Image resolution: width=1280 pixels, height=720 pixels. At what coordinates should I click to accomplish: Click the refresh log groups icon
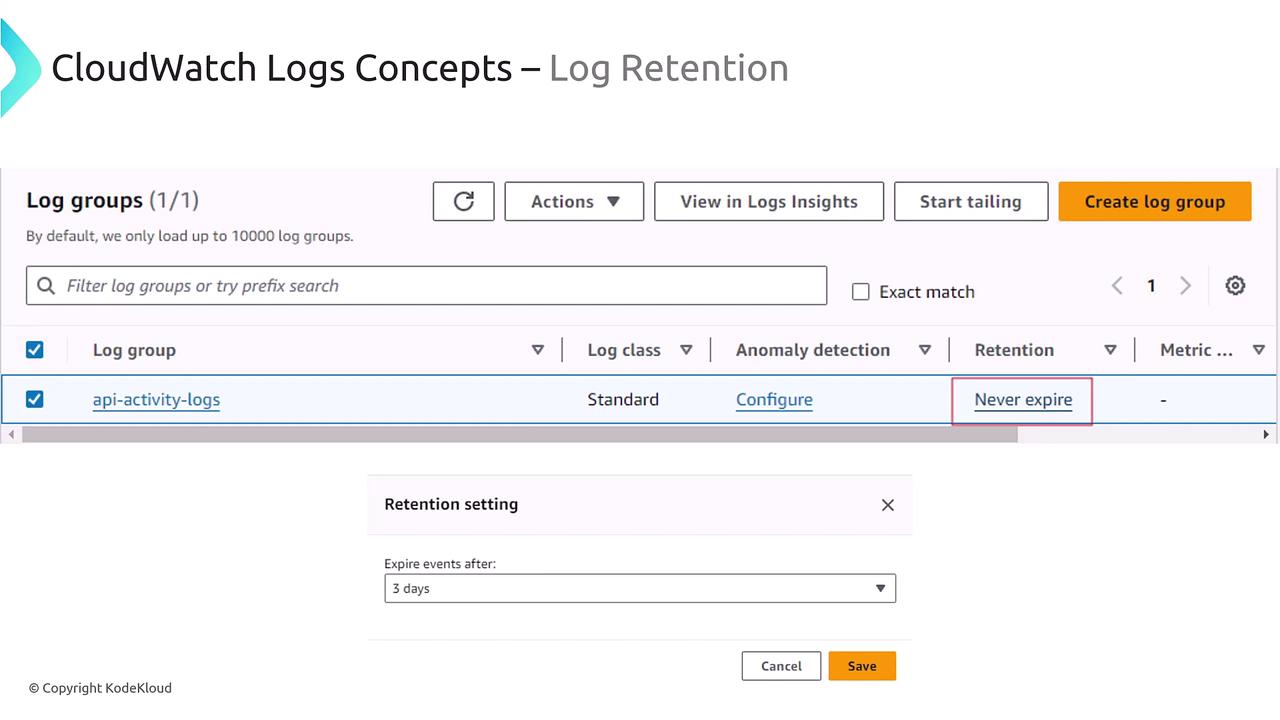pos(463,201)
